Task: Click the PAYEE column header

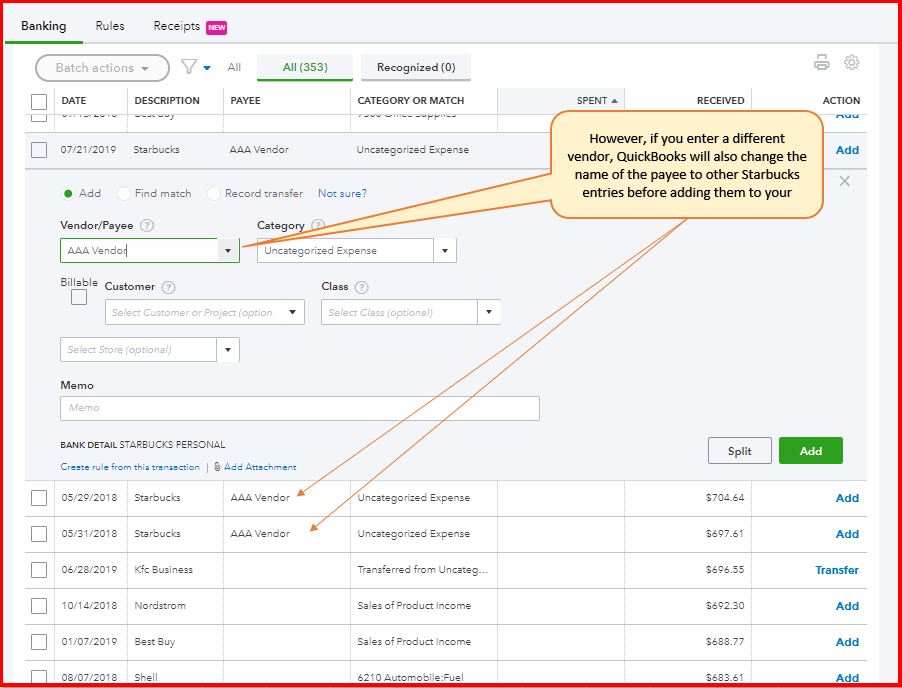Action: point(246,101)
